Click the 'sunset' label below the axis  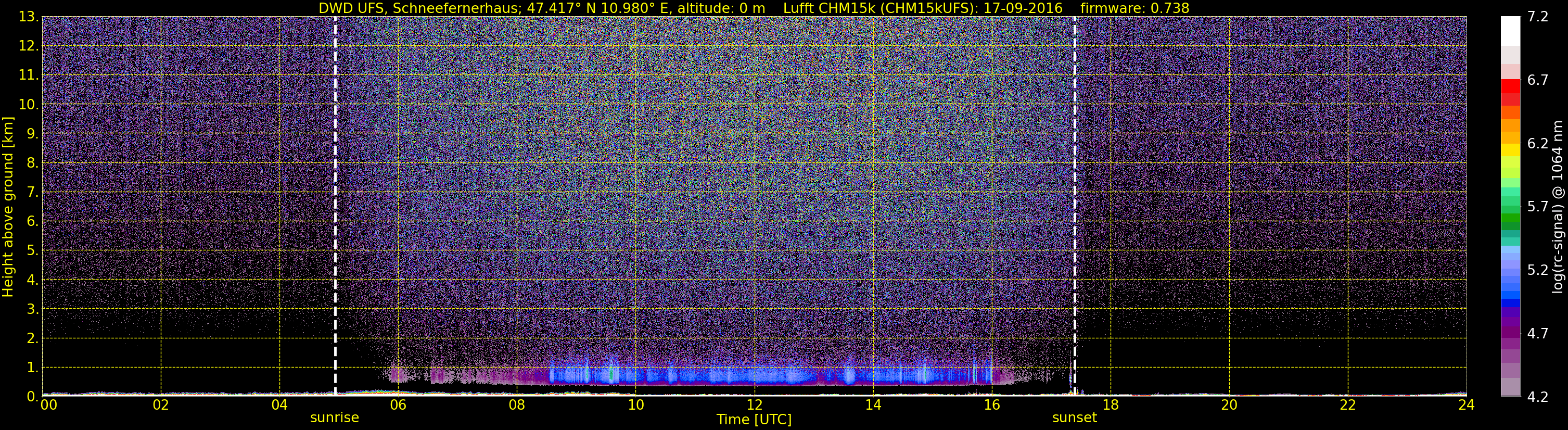point(1075,418)
